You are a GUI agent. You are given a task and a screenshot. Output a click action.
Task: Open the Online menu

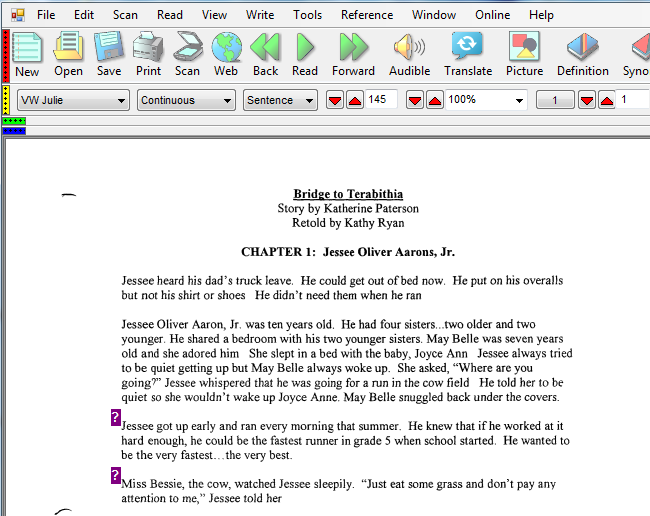pos(492,15)
